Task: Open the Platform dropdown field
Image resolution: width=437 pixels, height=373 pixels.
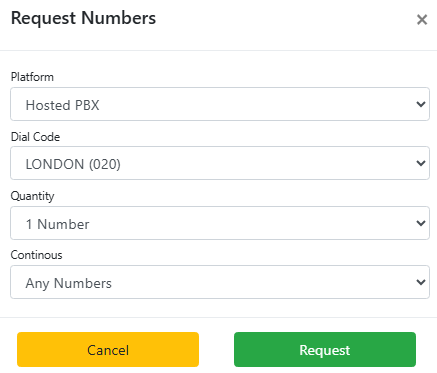Action: [x=220, y=104]
